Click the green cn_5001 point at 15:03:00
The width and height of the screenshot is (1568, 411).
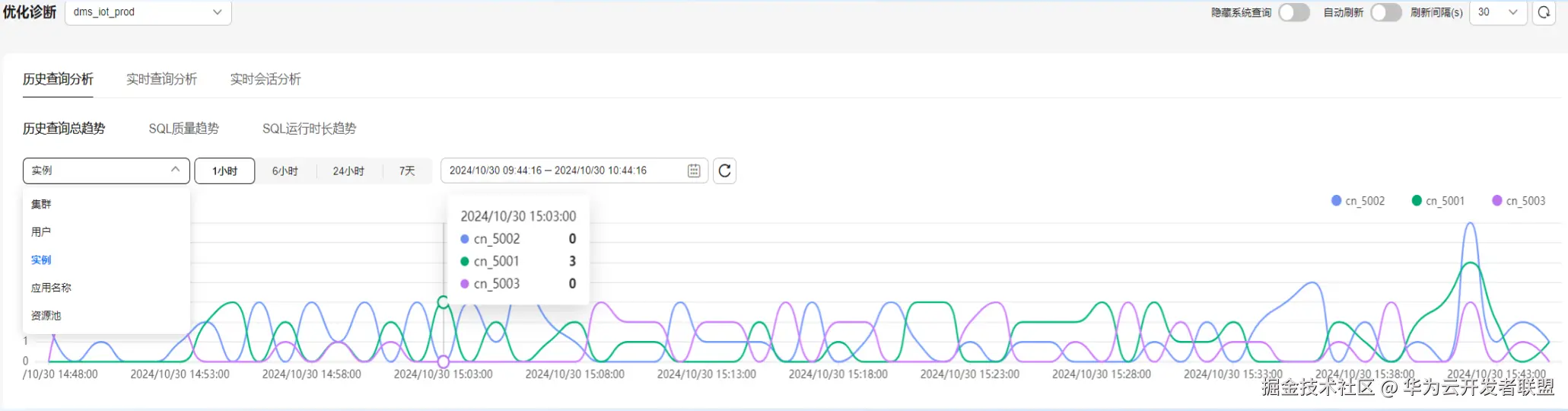click(x=444, y=302)
